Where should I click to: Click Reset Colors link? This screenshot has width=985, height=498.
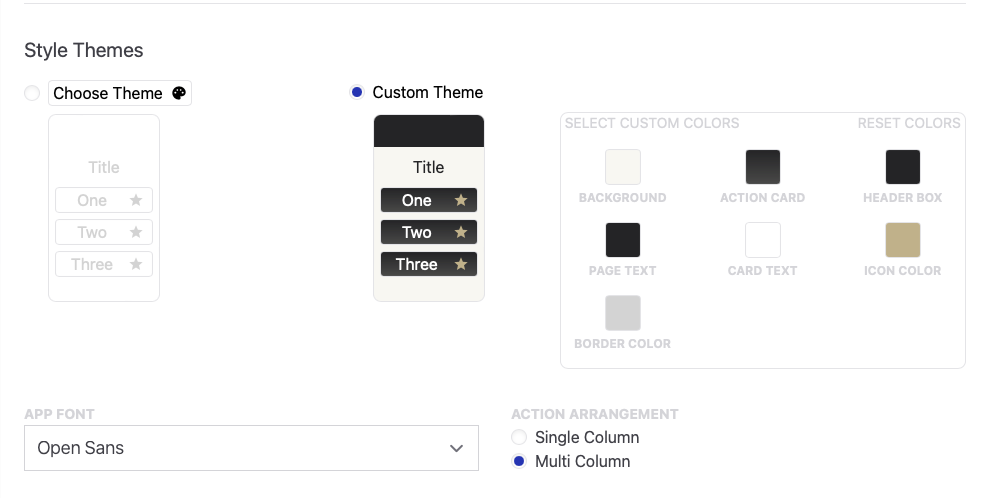[908, 123]
